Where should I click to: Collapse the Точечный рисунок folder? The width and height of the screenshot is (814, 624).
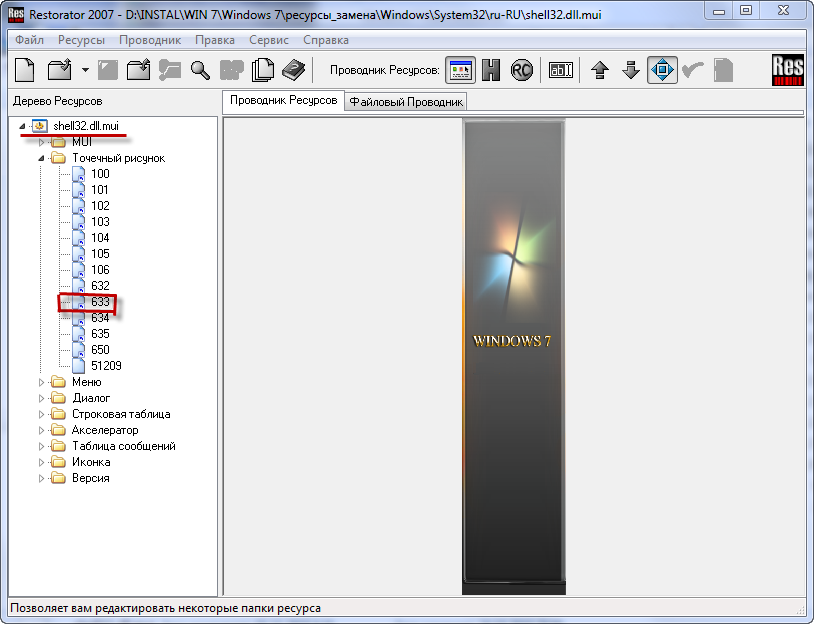tap(42, 158)
